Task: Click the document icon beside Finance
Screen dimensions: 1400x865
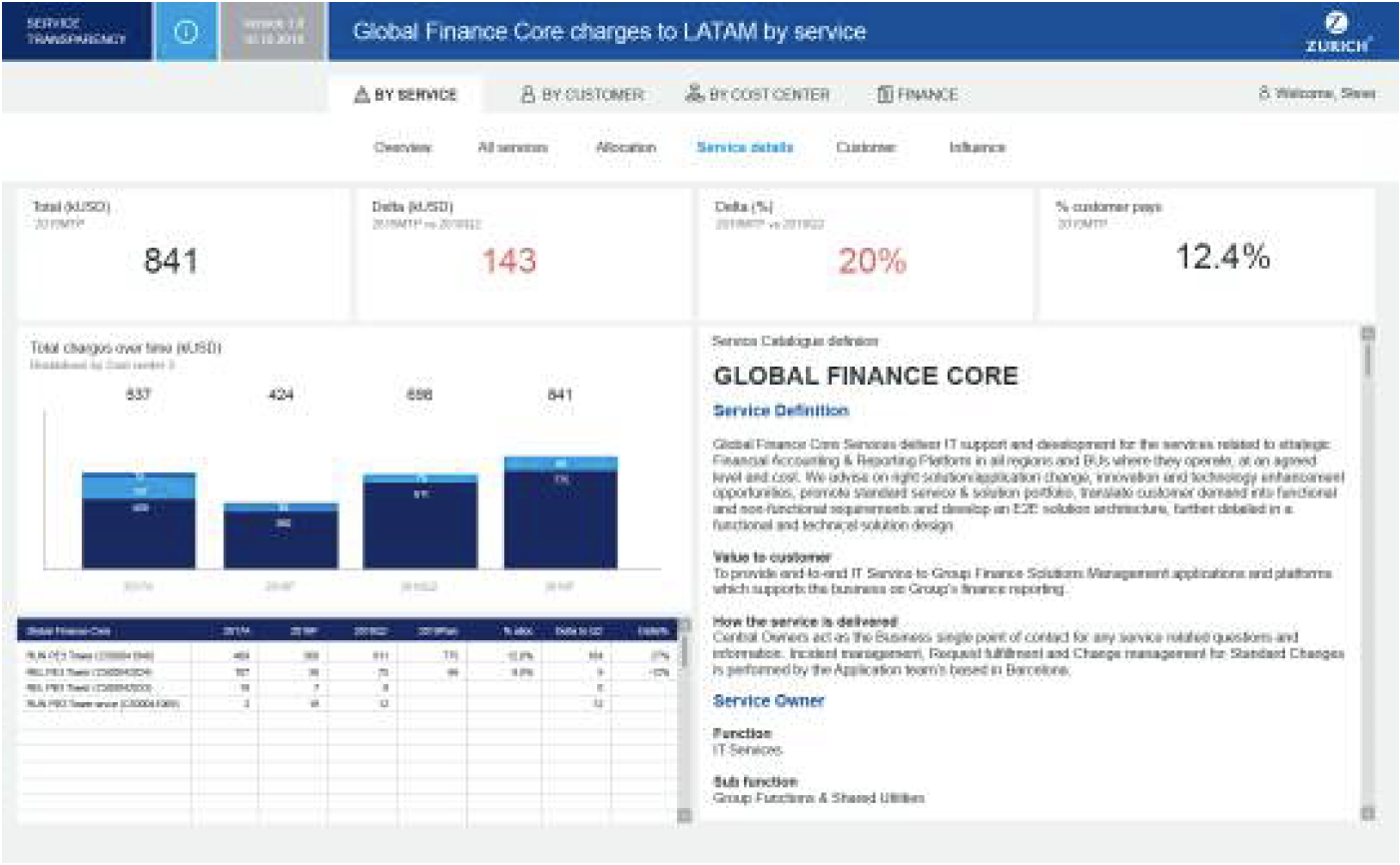Action: [884, 95]
